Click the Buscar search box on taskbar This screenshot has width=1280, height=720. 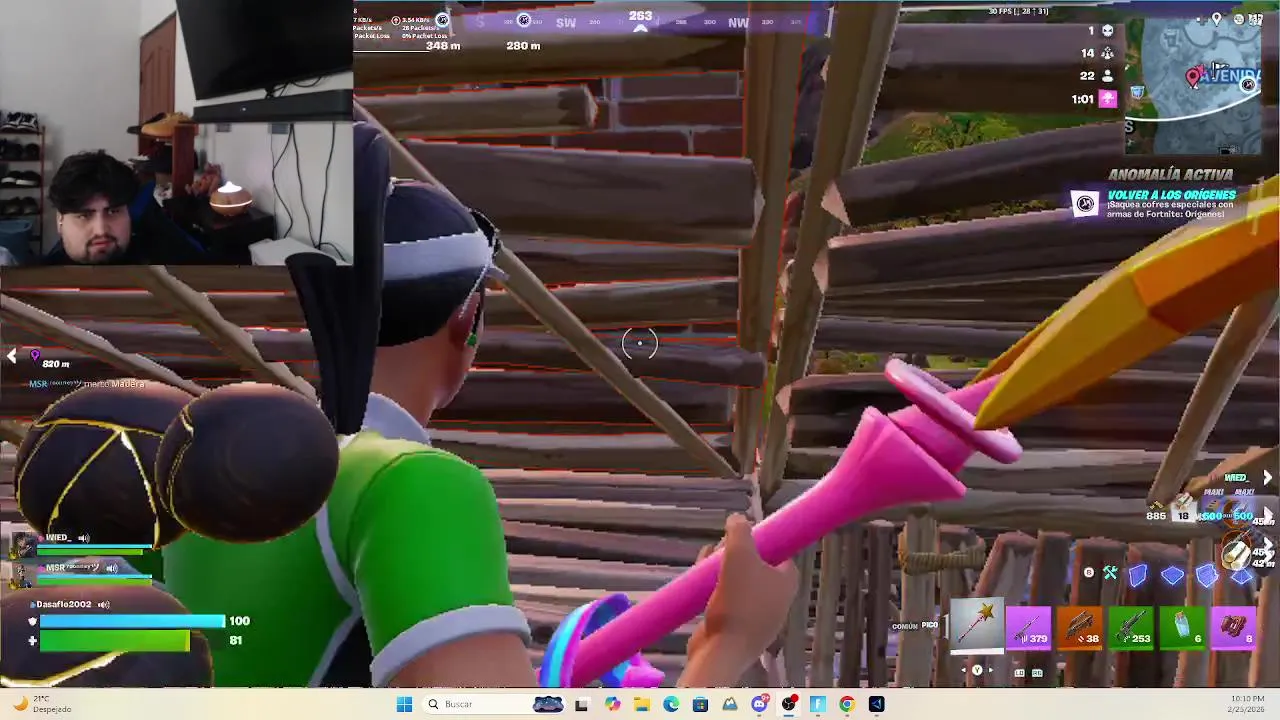click(x=494, y=704)
